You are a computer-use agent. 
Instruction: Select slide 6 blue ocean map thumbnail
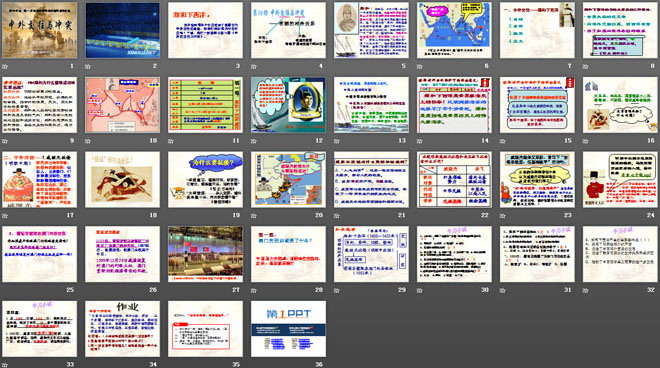[454, 30]
